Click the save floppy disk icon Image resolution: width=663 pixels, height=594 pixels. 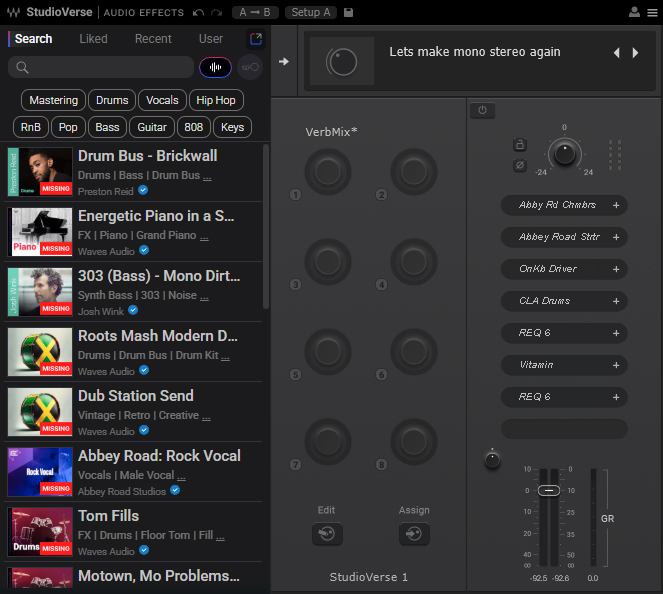pyautogui.click(x=348, y=12)
